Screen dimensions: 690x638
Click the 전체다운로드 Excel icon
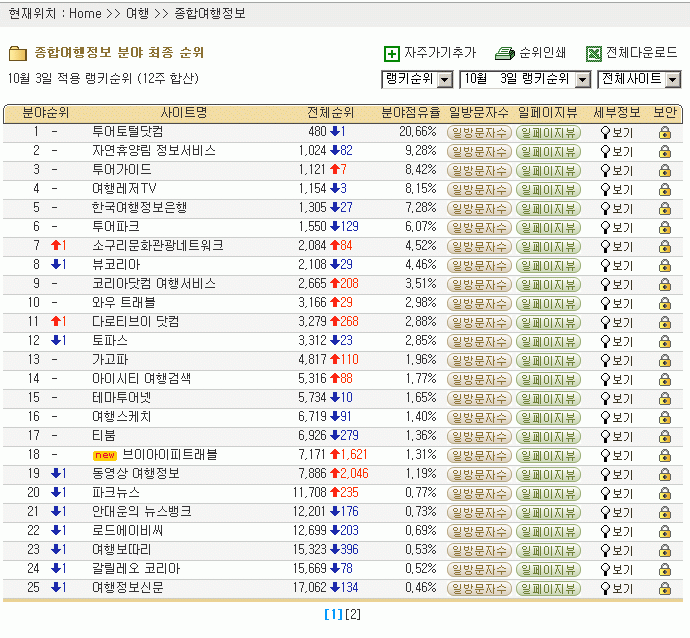pyautogui.click(x=594, y=54)
